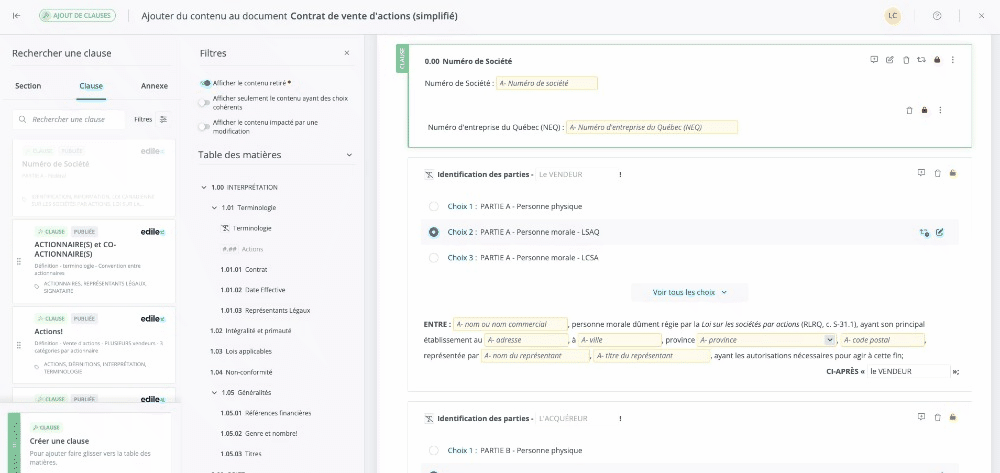Screen dimensions: 1000x473
Task: Click the edit icon on the Choix 2 row
Action: 940,232
